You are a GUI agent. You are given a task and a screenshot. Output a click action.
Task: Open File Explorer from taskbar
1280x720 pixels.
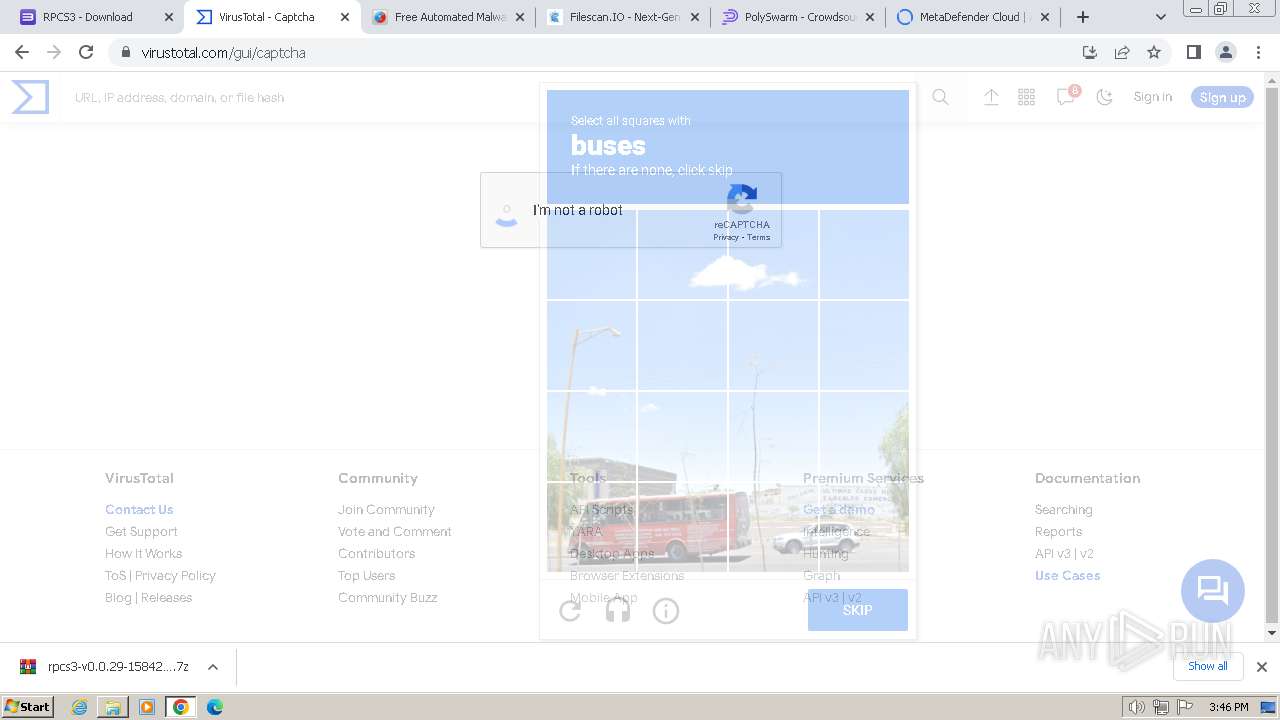tap(113, 707)
